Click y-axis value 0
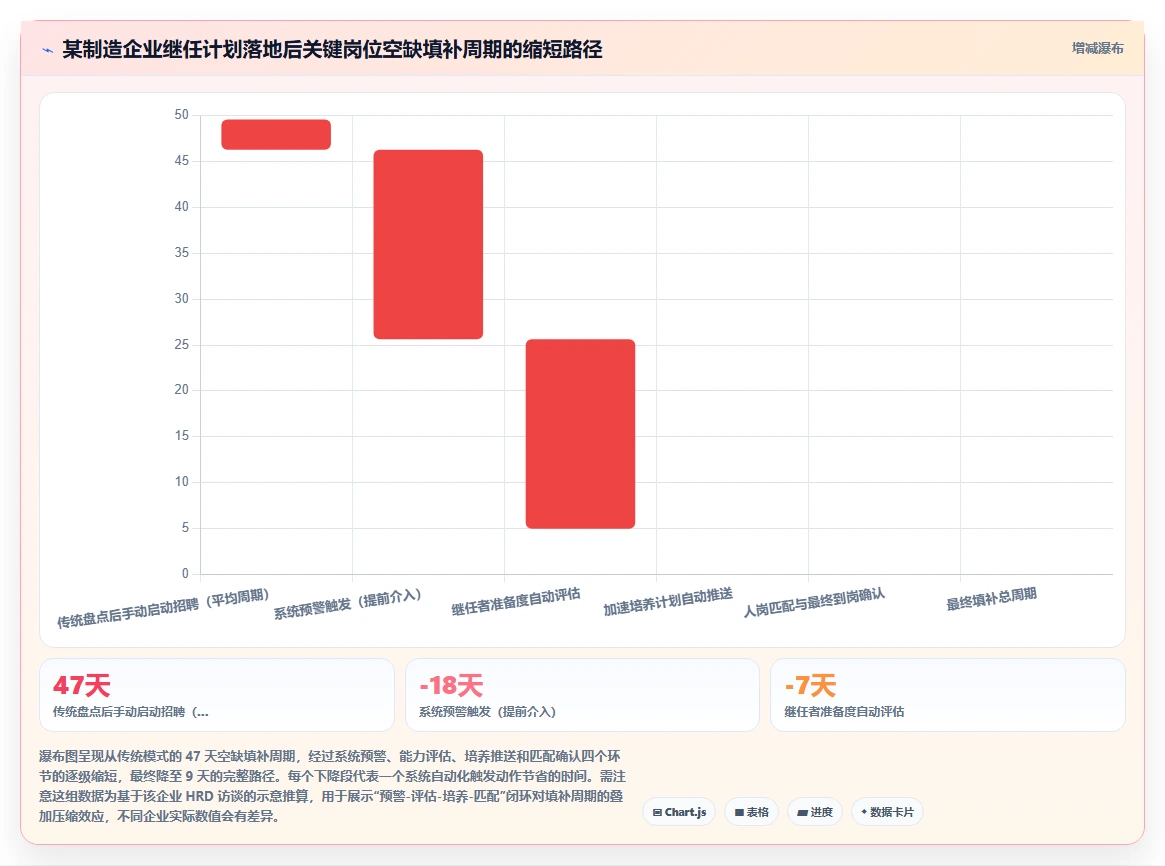The height and width of the screenshot is (866, 1165). [185, 573]
